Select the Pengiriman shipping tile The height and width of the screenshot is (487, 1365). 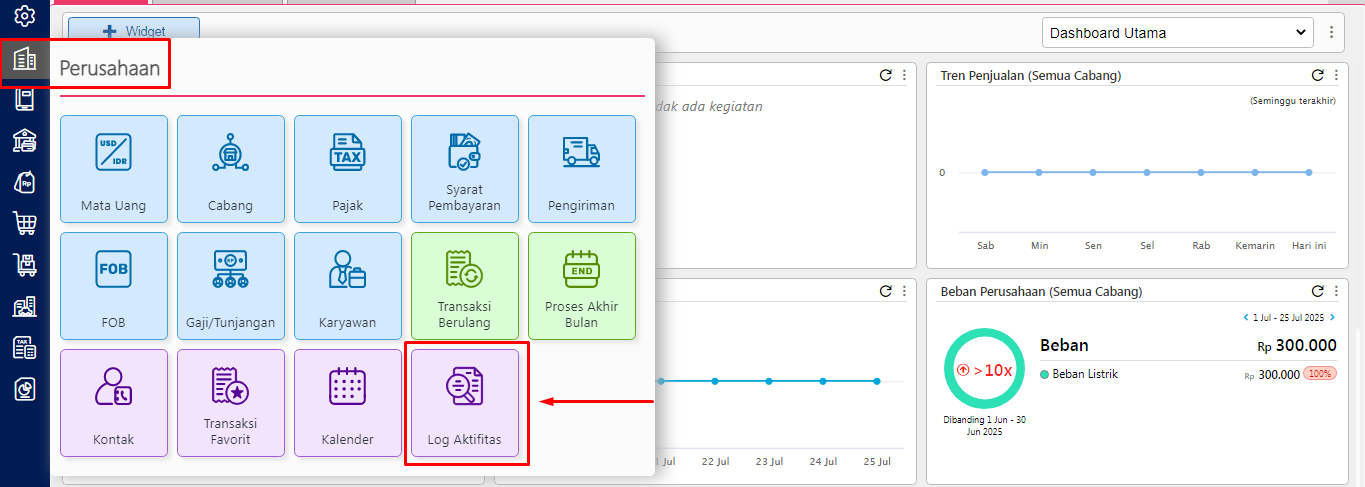[x=581, y=168]
